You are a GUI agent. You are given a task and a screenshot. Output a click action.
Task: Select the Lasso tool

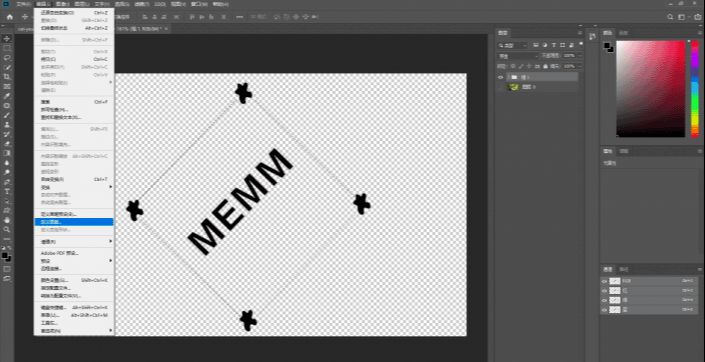(7, 58)
